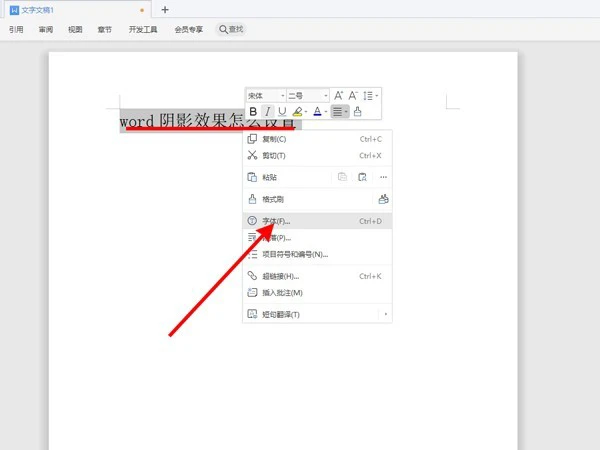
Task: Open the 章节 ribbon tab
Action: pyautogui.click(x=104, y=29)
